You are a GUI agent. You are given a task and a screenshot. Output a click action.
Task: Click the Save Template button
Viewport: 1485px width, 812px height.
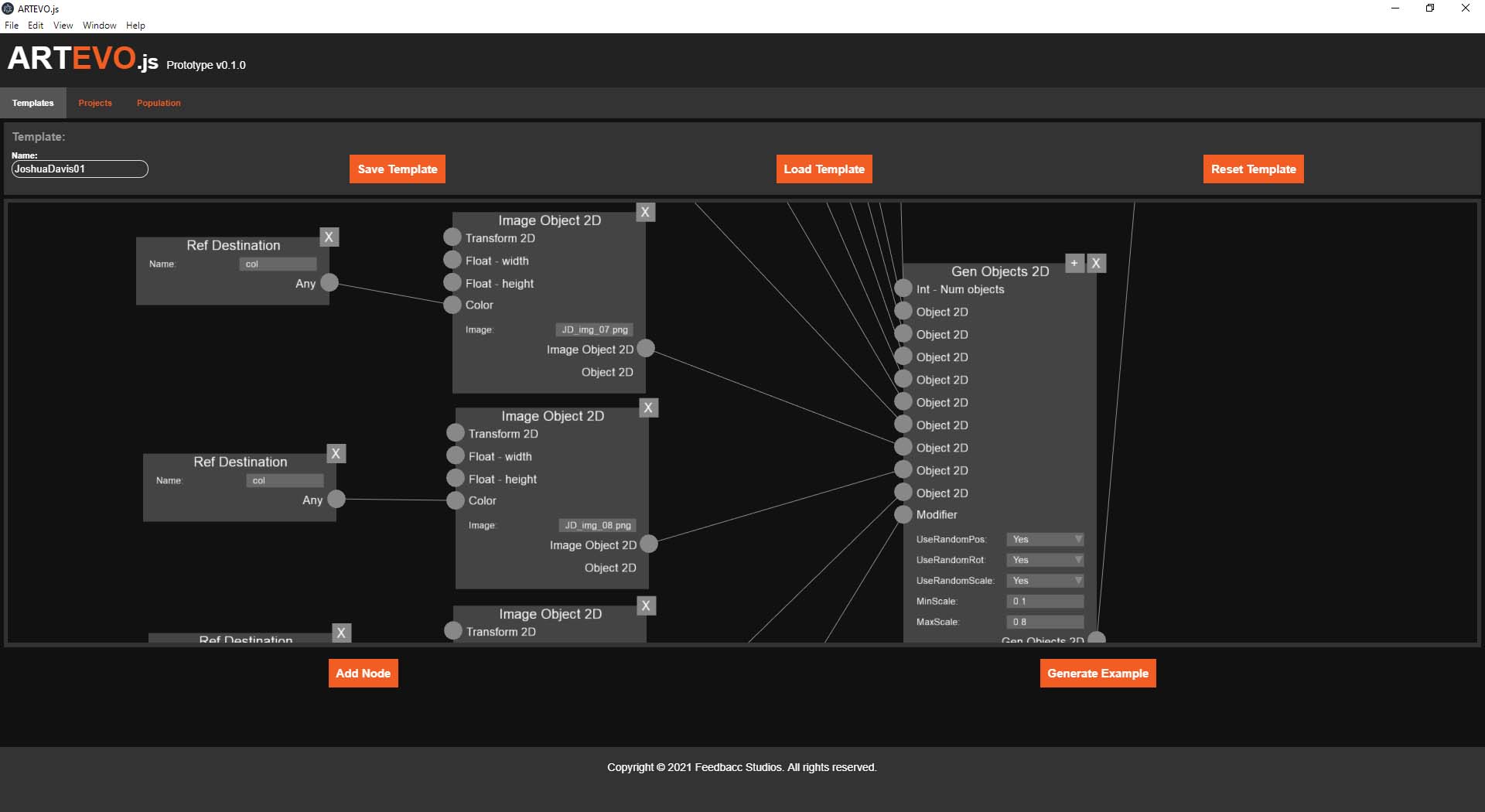pyautogui.click(x=398, y=169)
